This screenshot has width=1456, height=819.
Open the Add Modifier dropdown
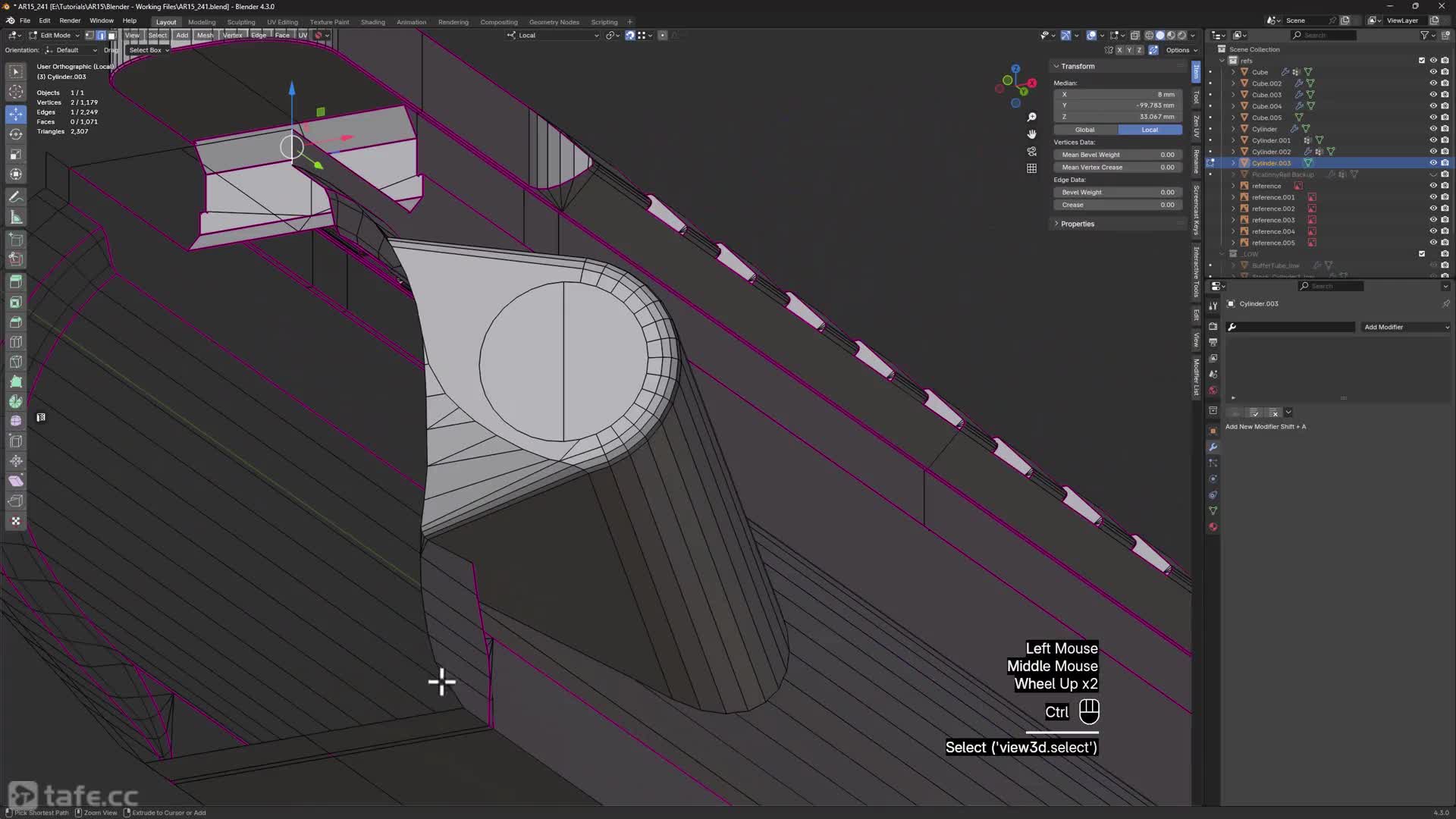point(1406,327)
